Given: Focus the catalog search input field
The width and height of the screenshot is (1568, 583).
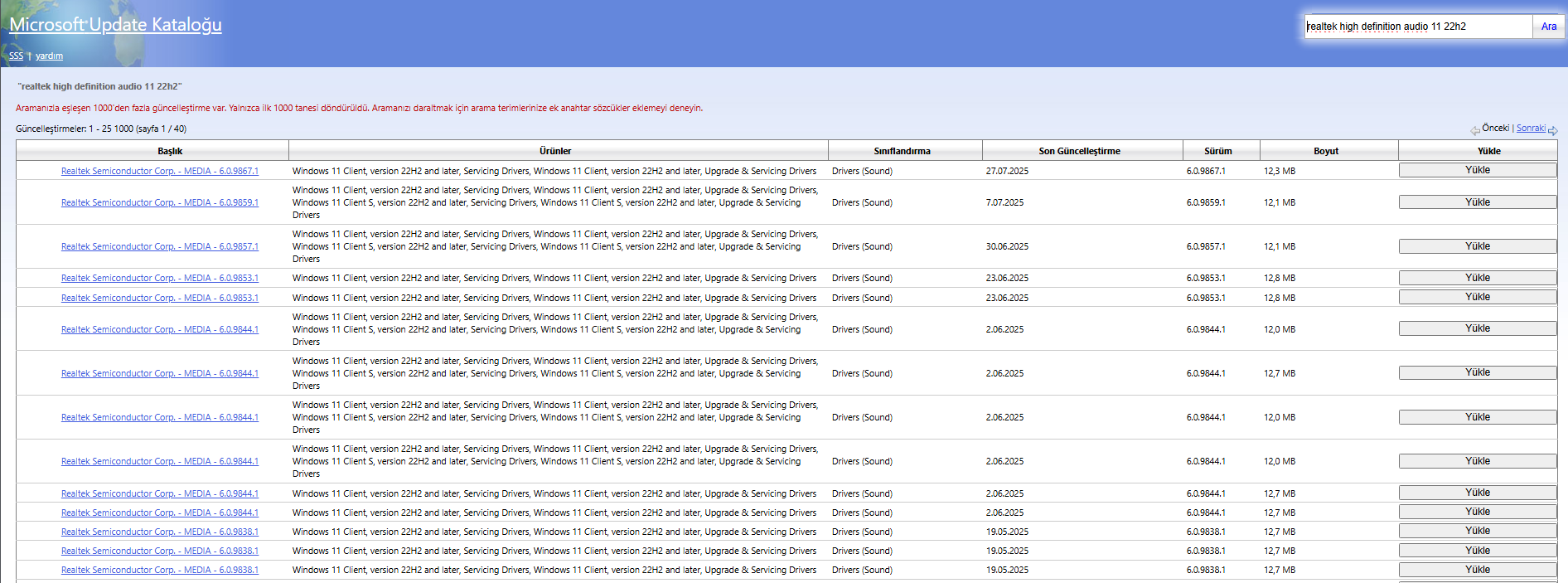Looking at the screenshot, I should point(1418,27).
